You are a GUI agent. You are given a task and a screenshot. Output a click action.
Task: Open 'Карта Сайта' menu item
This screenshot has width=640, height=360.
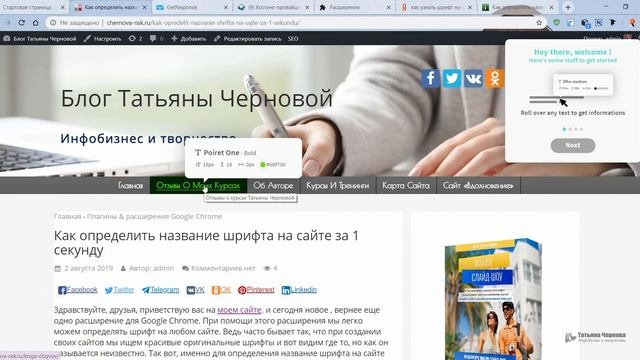pos(406,185)
